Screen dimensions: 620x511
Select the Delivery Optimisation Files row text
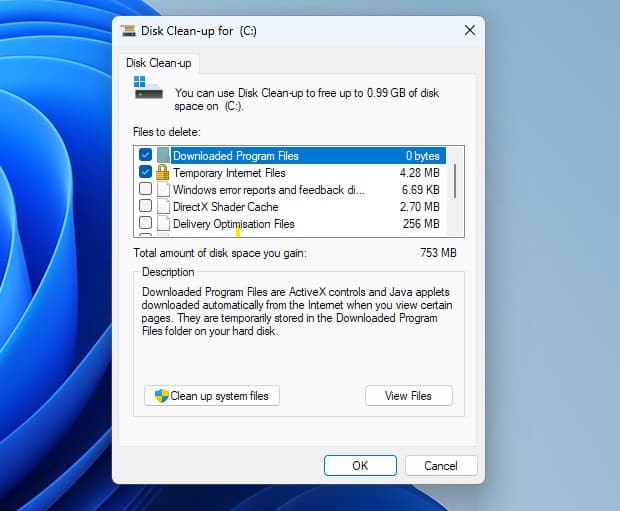pyautogui.click(x=234, y=224)
